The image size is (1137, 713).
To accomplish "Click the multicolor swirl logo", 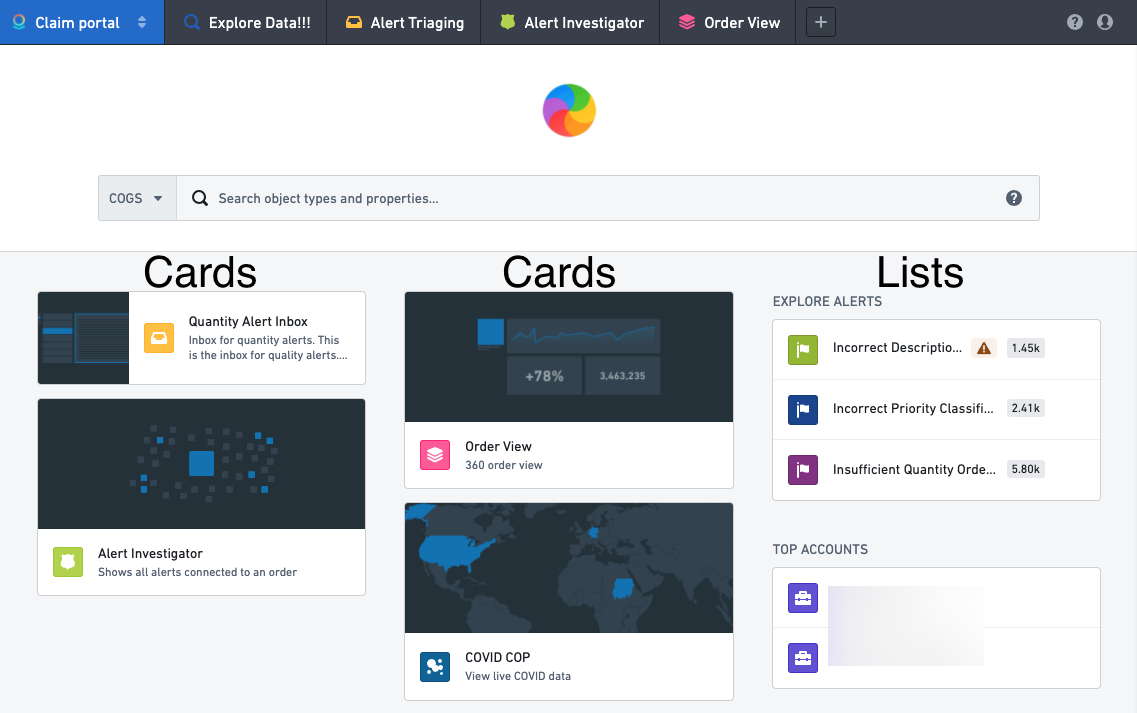I will [569, 110].
